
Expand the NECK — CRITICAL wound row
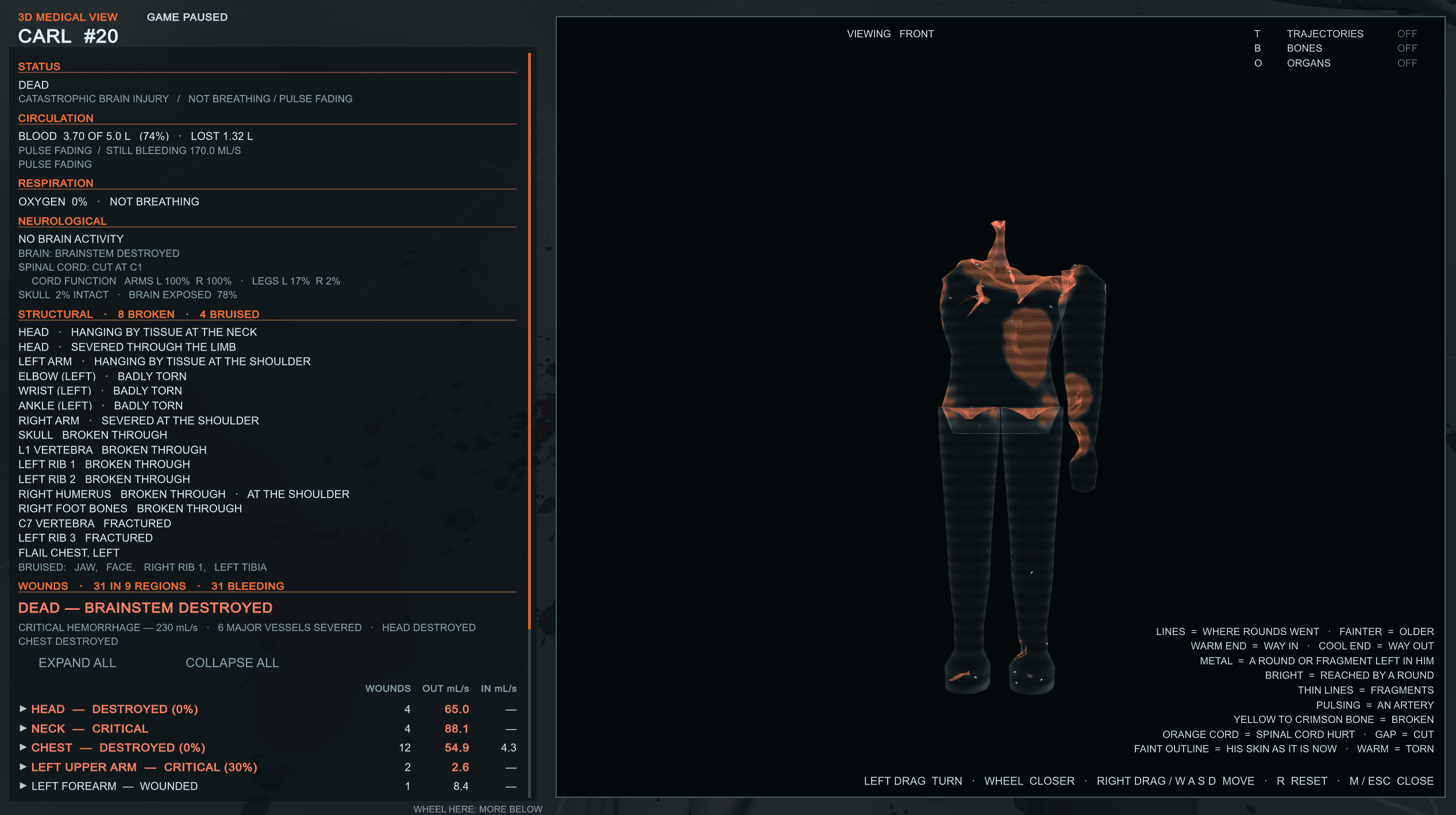(267, 729)
